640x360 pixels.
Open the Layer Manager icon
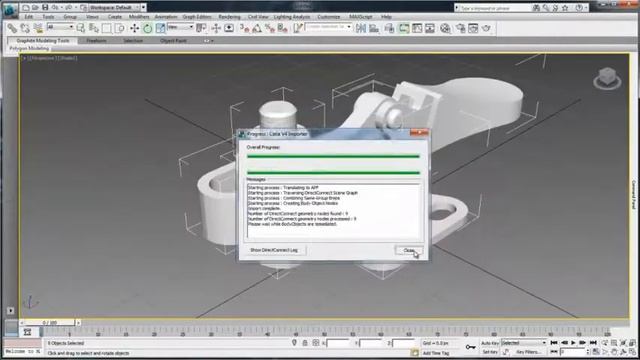[x=389, y=28]
